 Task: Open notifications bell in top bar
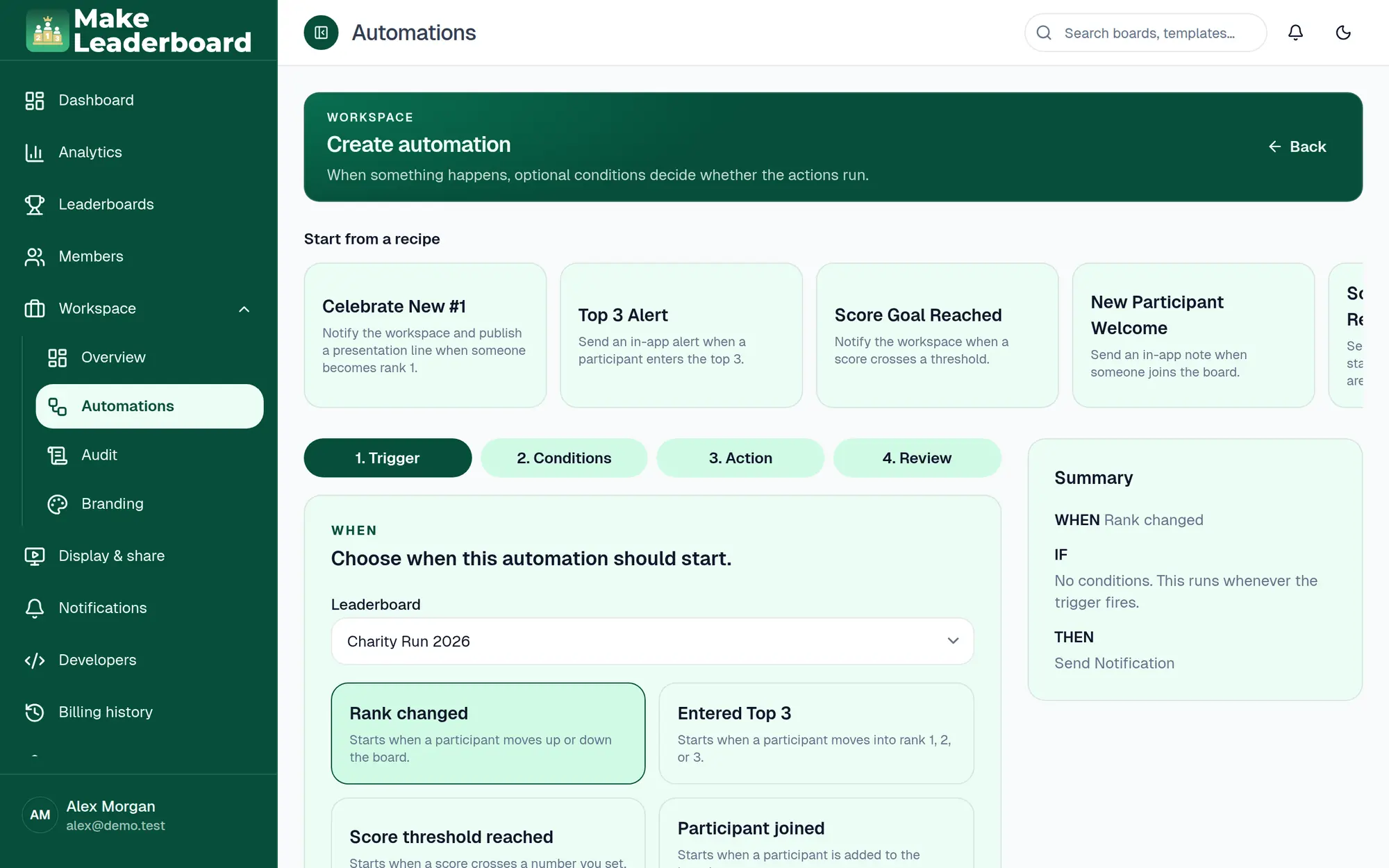pyautogui.click(x=1295, y=33)
